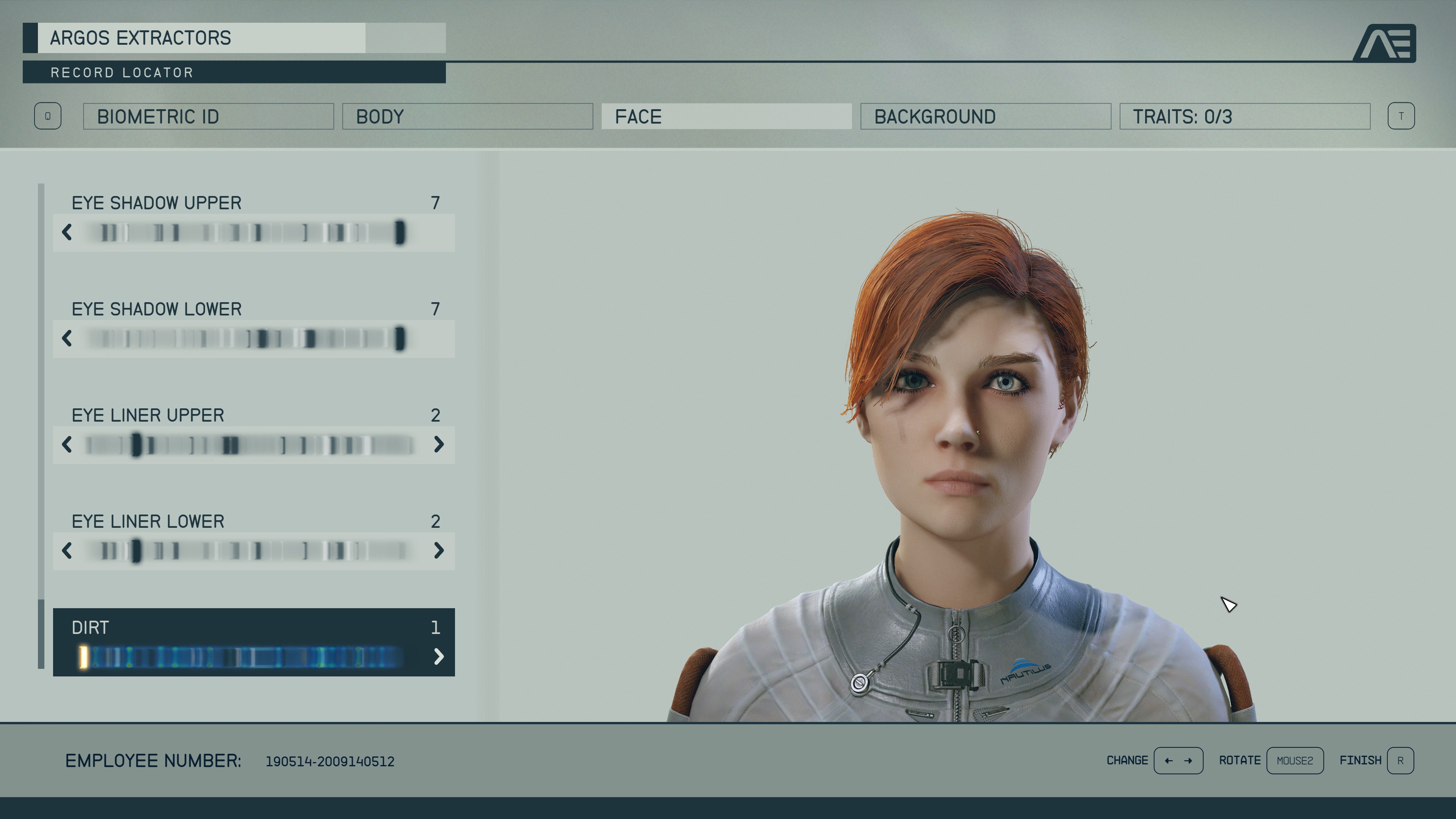Screen dimensions: 1456x819
Task: Increase Eye Liner Lower with right arrow
Action: [439, 551]
